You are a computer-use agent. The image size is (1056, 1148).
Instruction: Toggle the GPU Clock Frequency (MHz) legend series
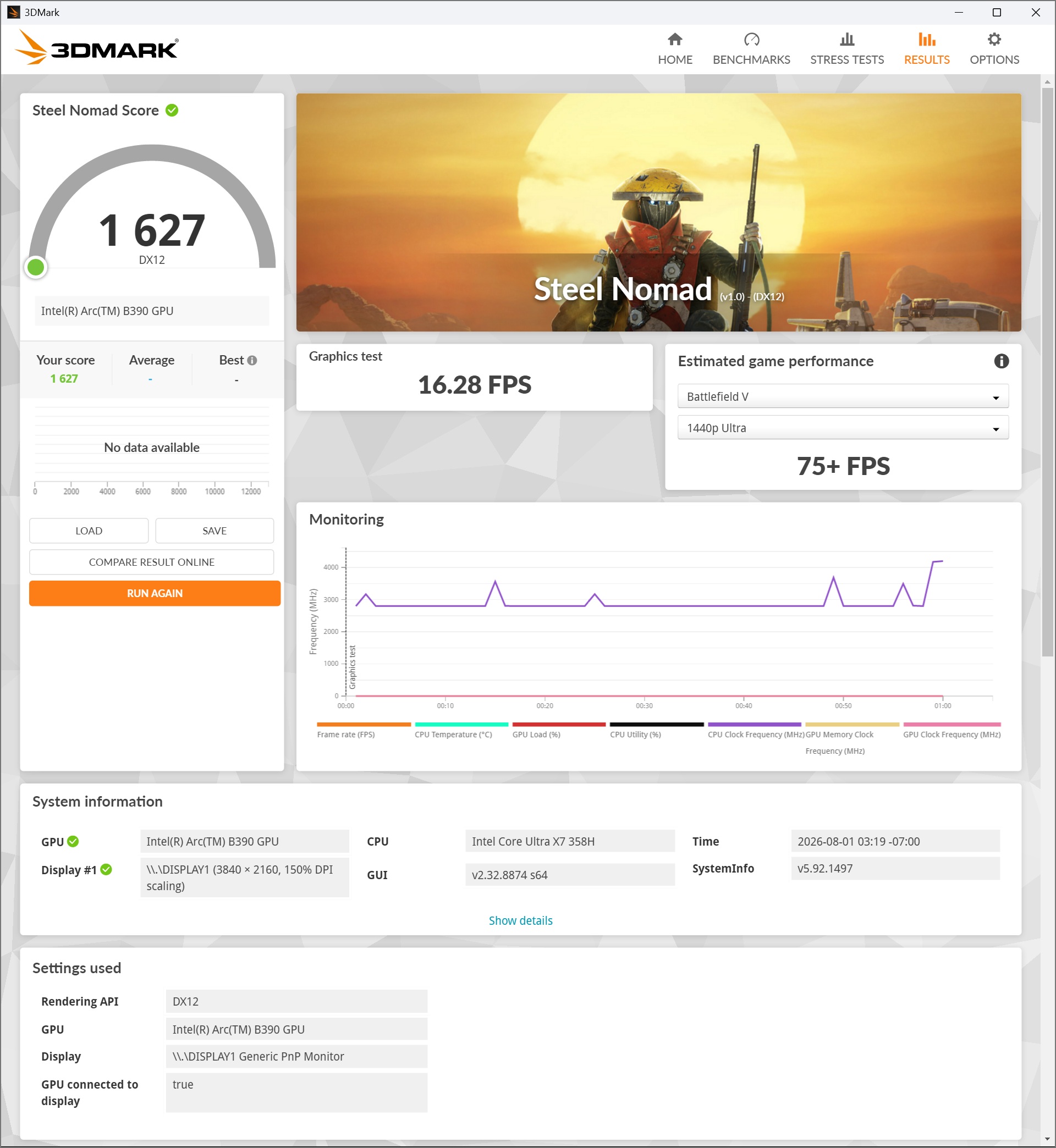pos(952,731)
